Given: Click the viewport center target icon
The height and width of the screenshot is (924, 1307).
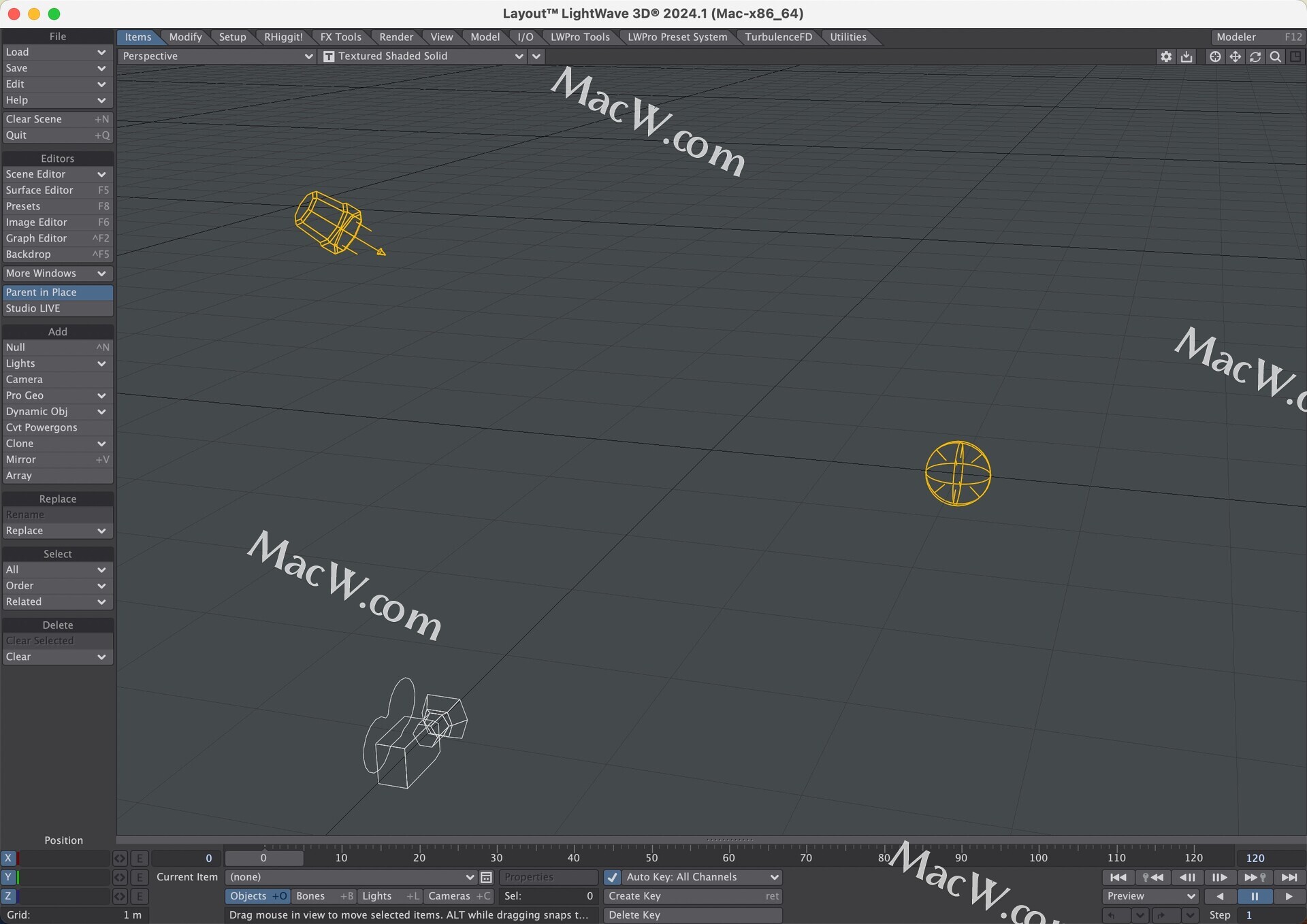Looking at the screenshot, I should 1215,56.
